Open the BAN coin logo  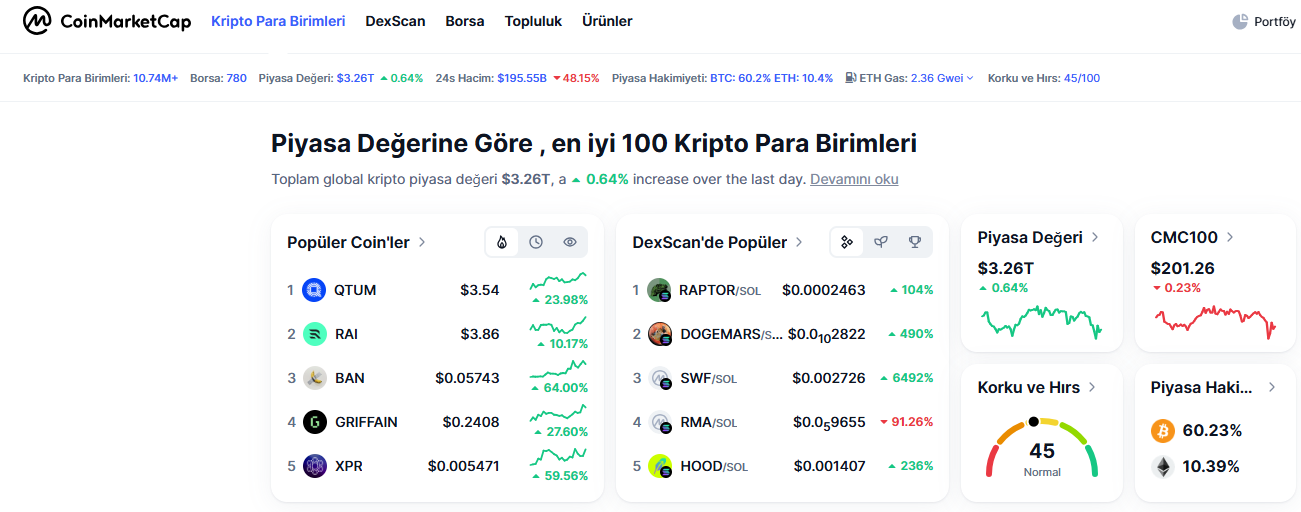pyautogui.click(x=314, y=378)
